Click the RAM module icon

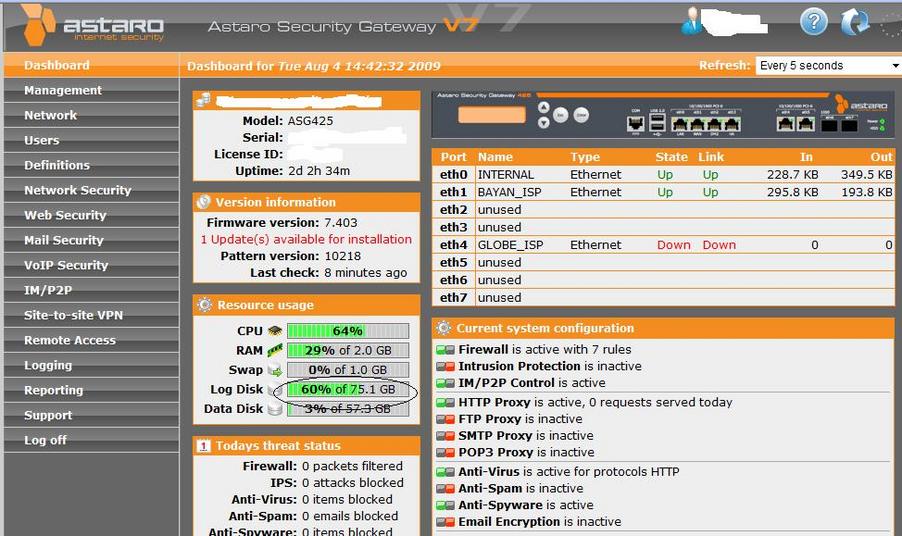tap(275, 350)
